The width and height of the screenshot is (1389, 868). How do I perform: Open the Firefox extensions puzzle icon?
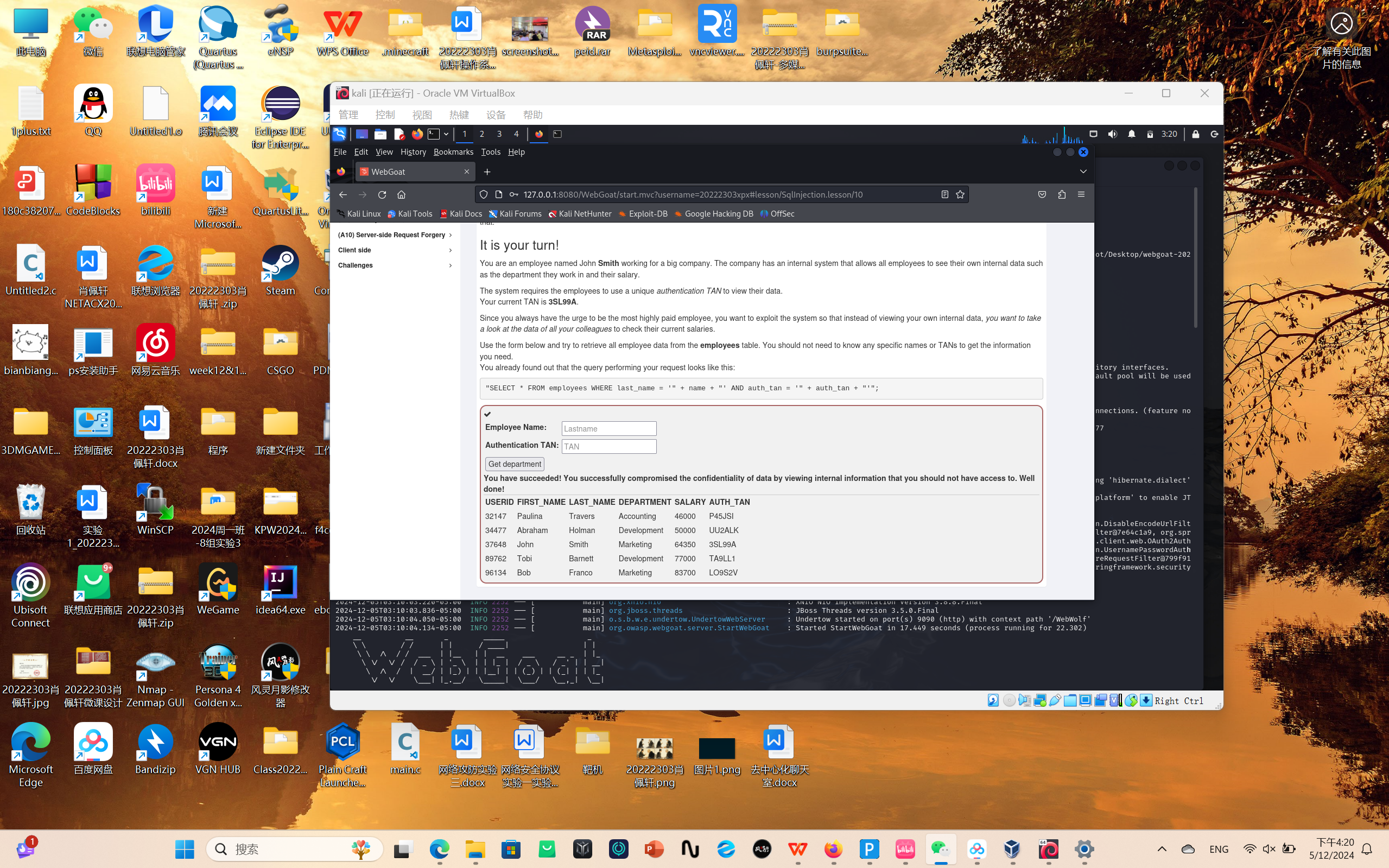point(1062,195)
